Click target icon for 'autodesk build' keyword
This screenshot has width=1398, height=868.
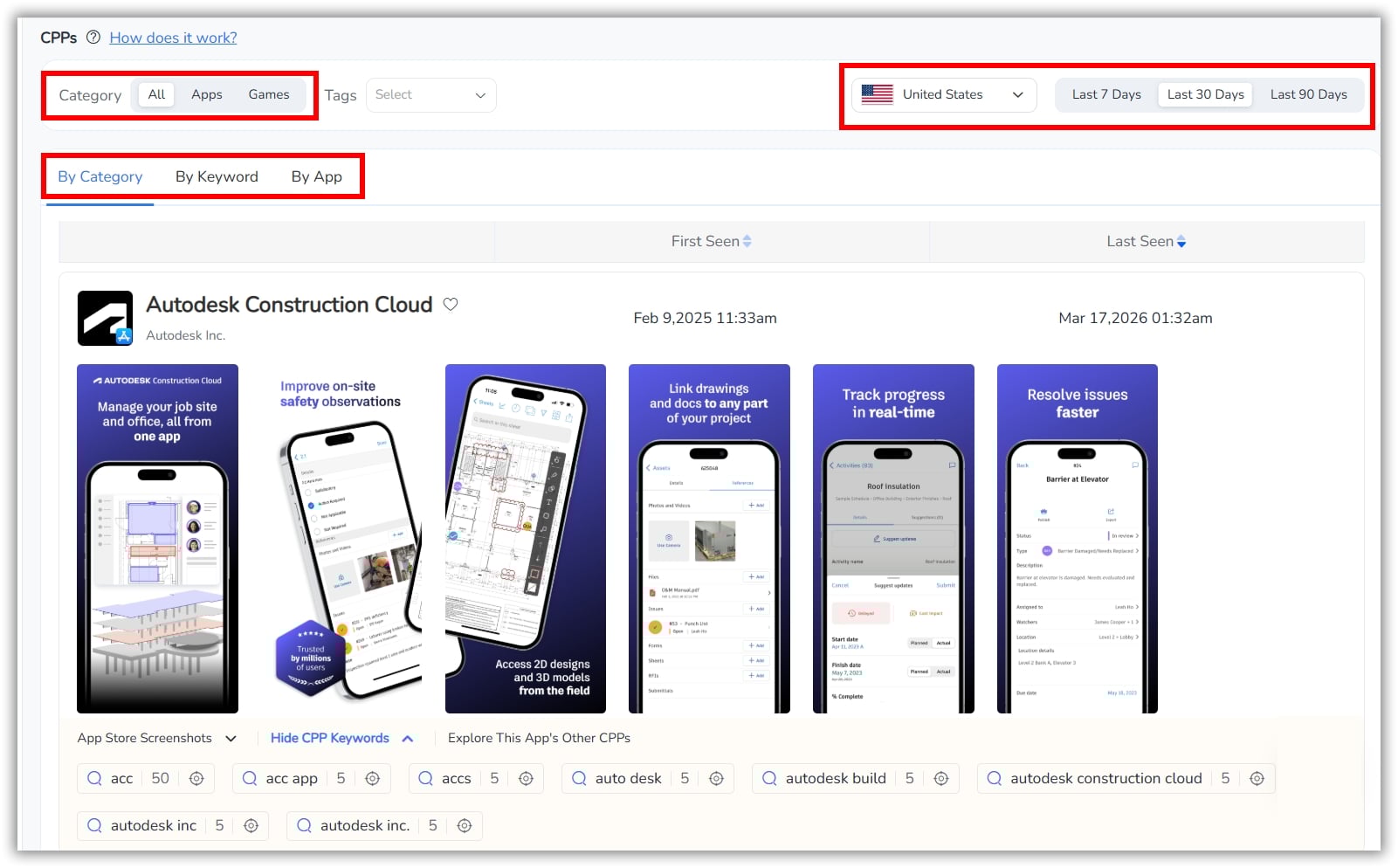[x=941, y=778]
